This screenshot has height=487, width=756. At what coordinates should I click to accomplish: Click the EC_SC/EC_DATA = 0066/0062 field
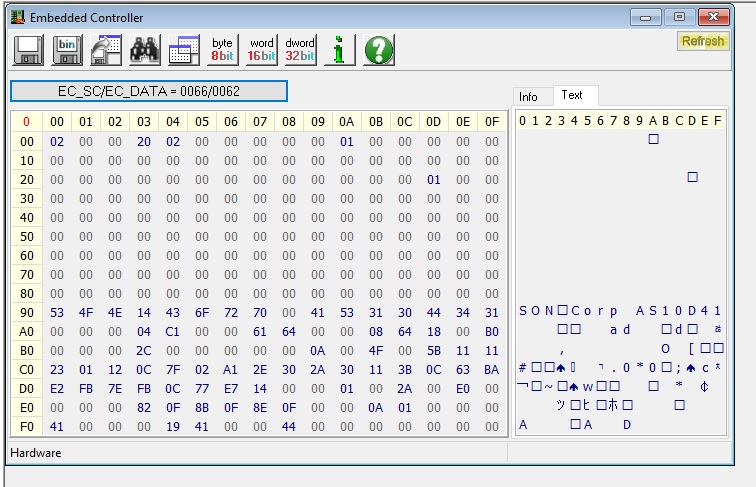149,91
